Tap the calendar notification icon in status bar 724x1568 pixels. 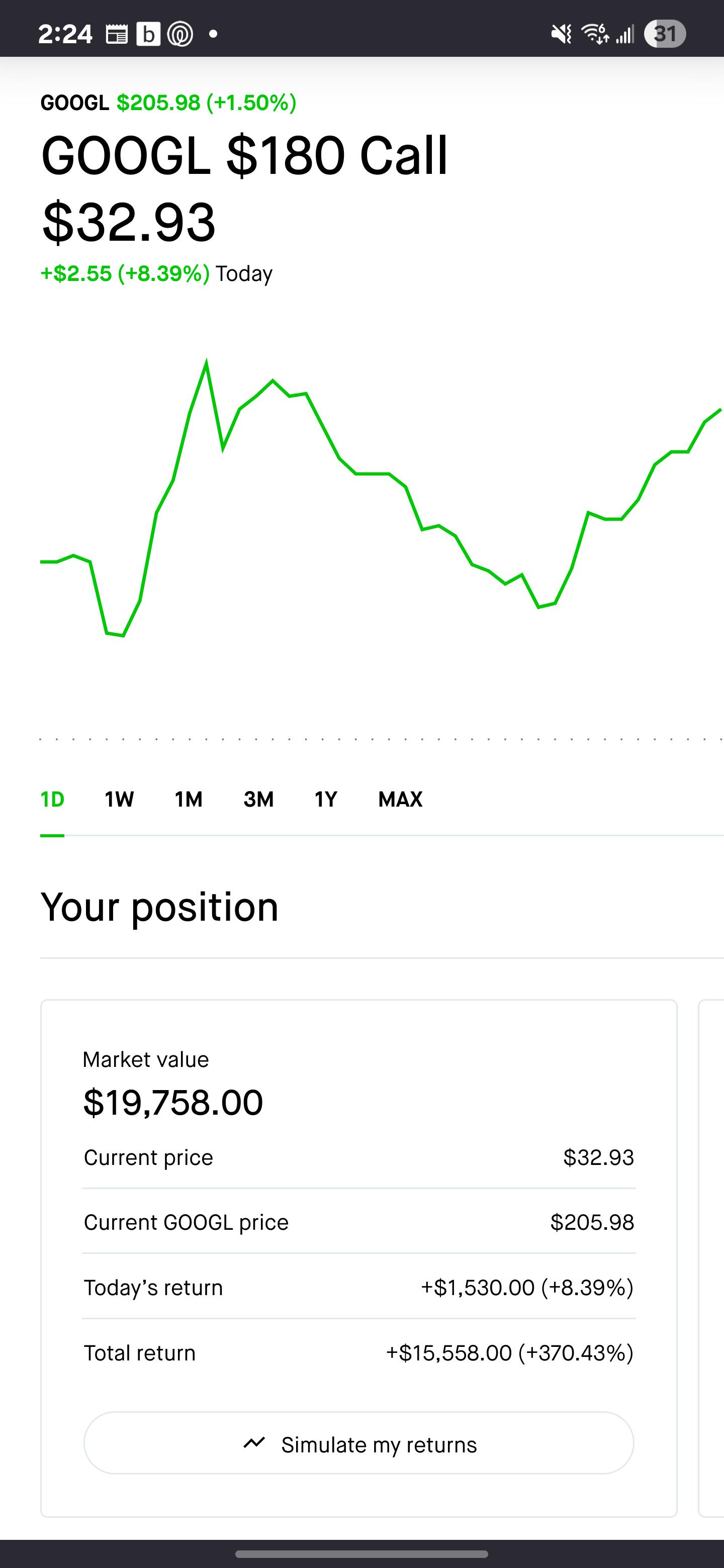coord(117,34)
